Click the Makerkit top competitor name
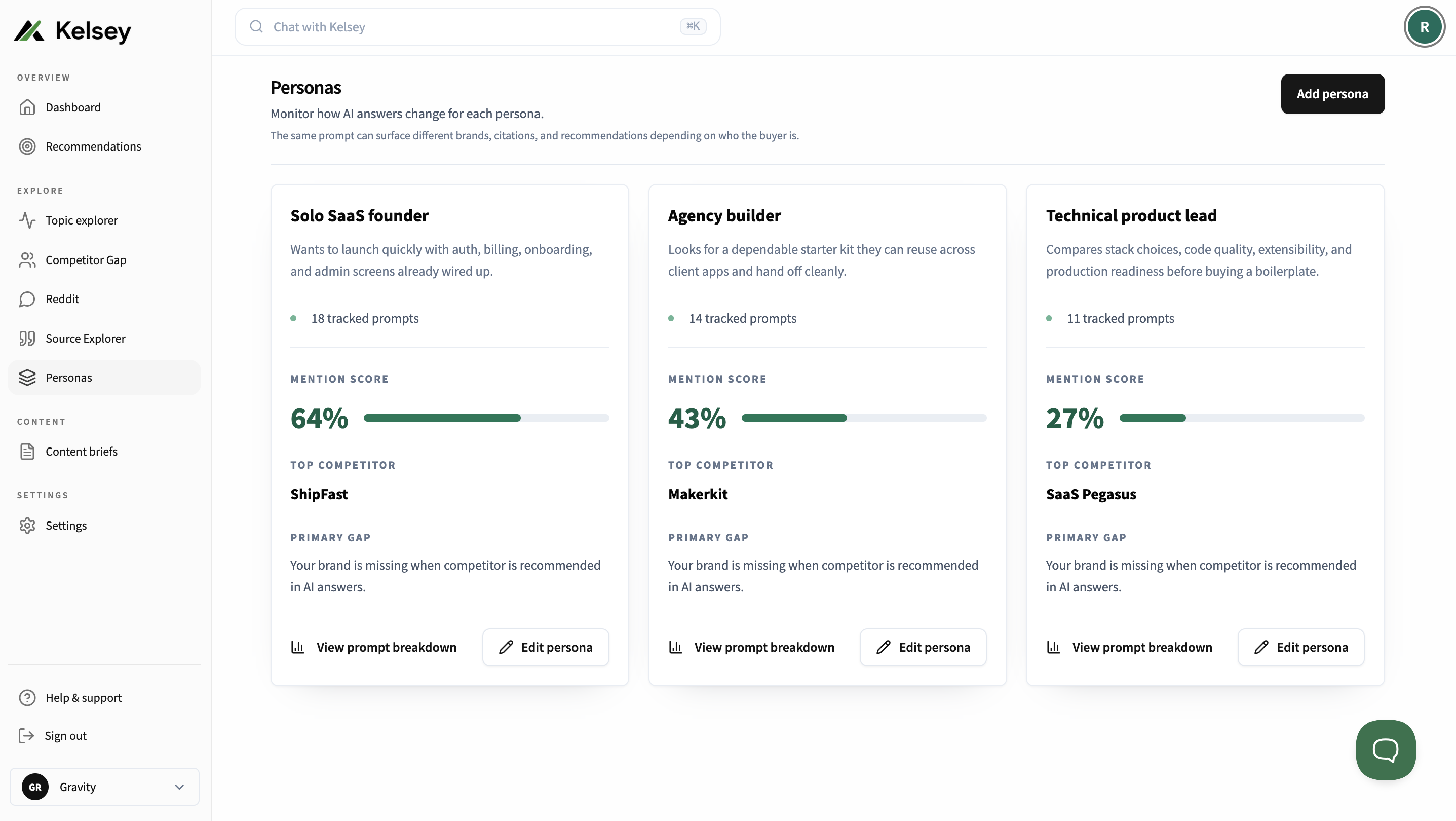This screenshot has width=1456, height=821. coord(698,494)
